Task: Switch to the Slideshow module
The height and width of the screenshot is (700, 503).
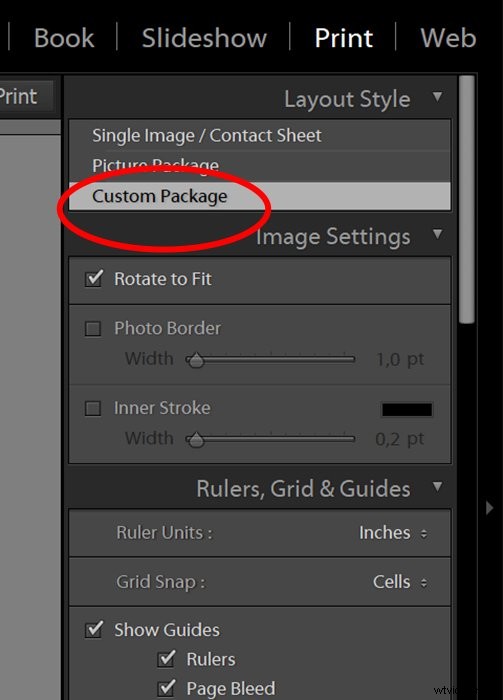Action: point(204,38)
